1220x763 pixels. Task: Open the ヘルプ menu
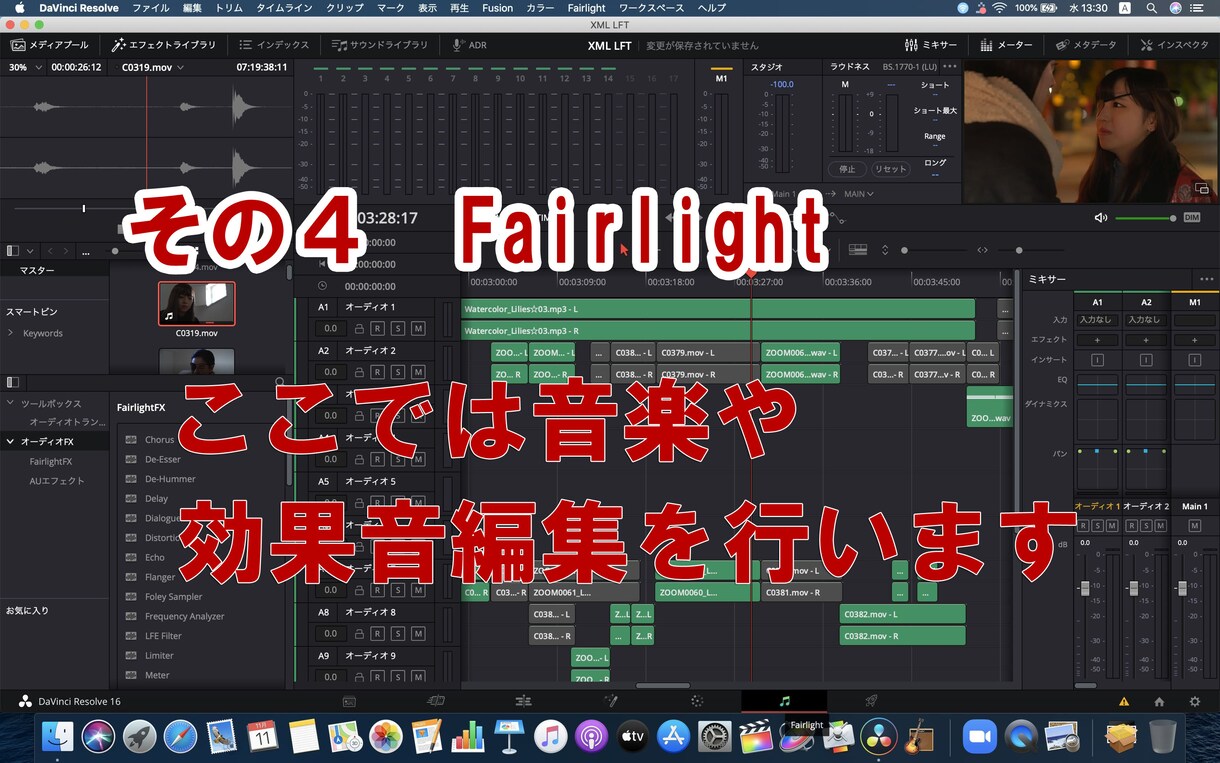click(712, 8)
